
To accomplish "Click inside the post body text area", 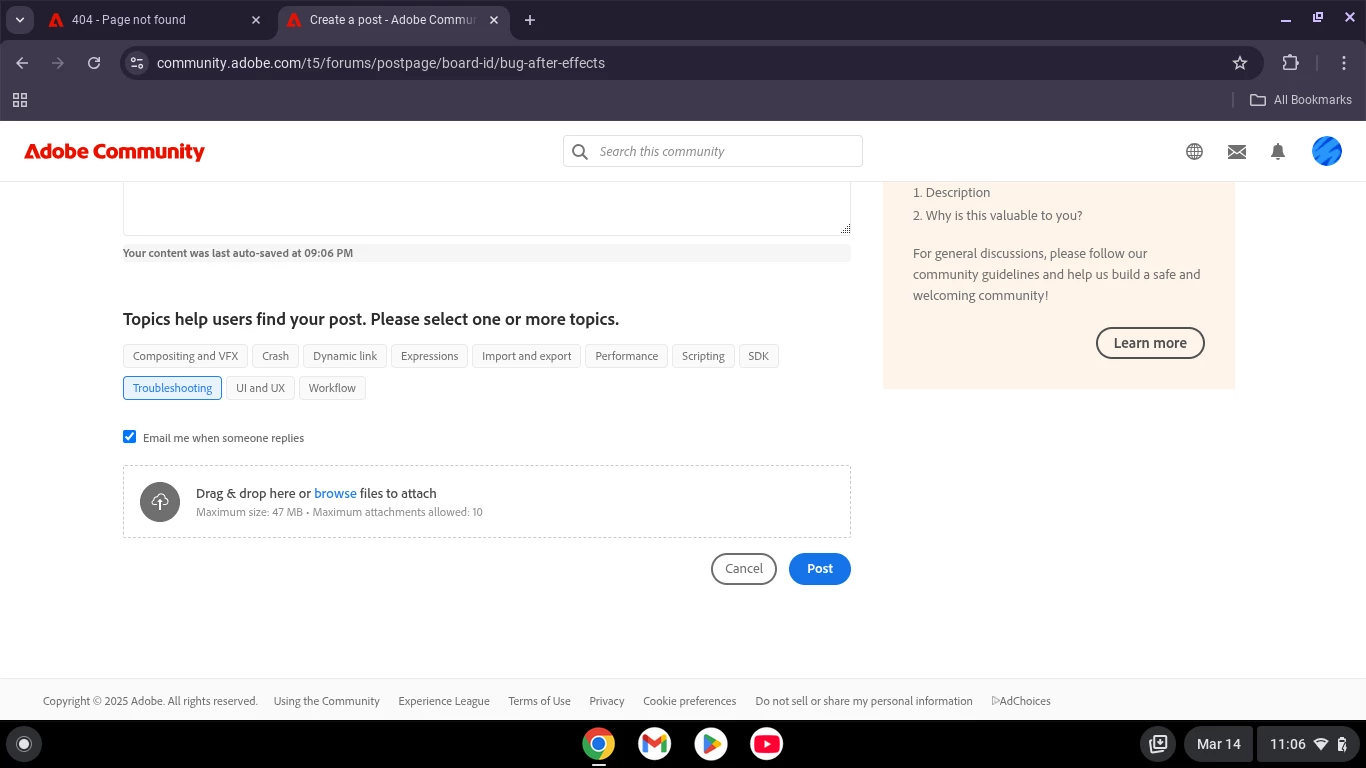I will coord(487,208).
